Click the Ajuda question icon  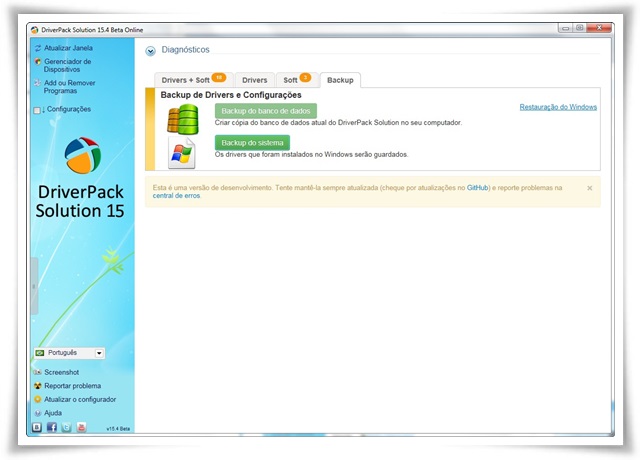(38, 413)
